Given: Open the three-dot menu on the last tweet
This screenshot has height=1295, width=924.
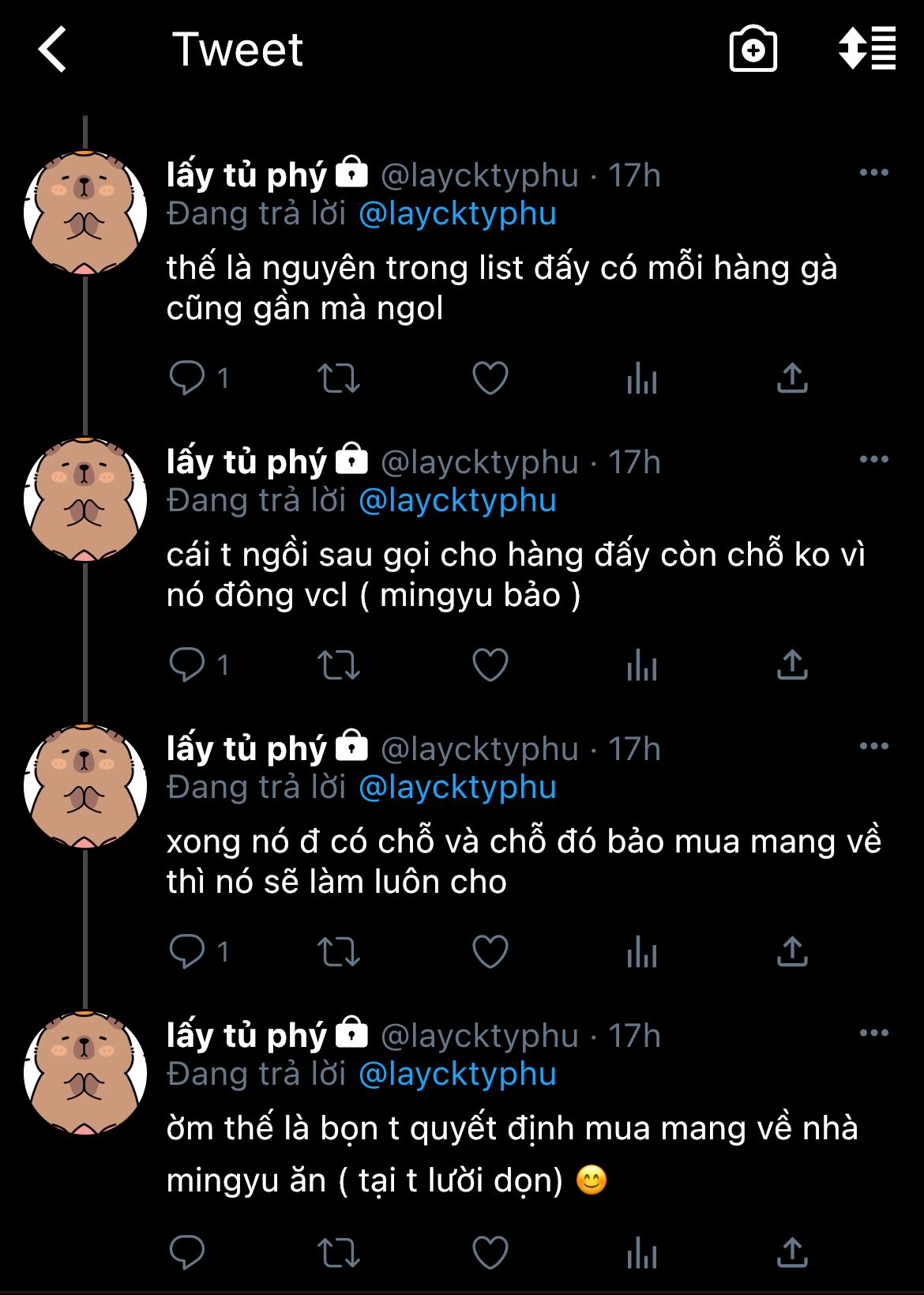Looking at the screenshot, I should tap(873, 1033).
